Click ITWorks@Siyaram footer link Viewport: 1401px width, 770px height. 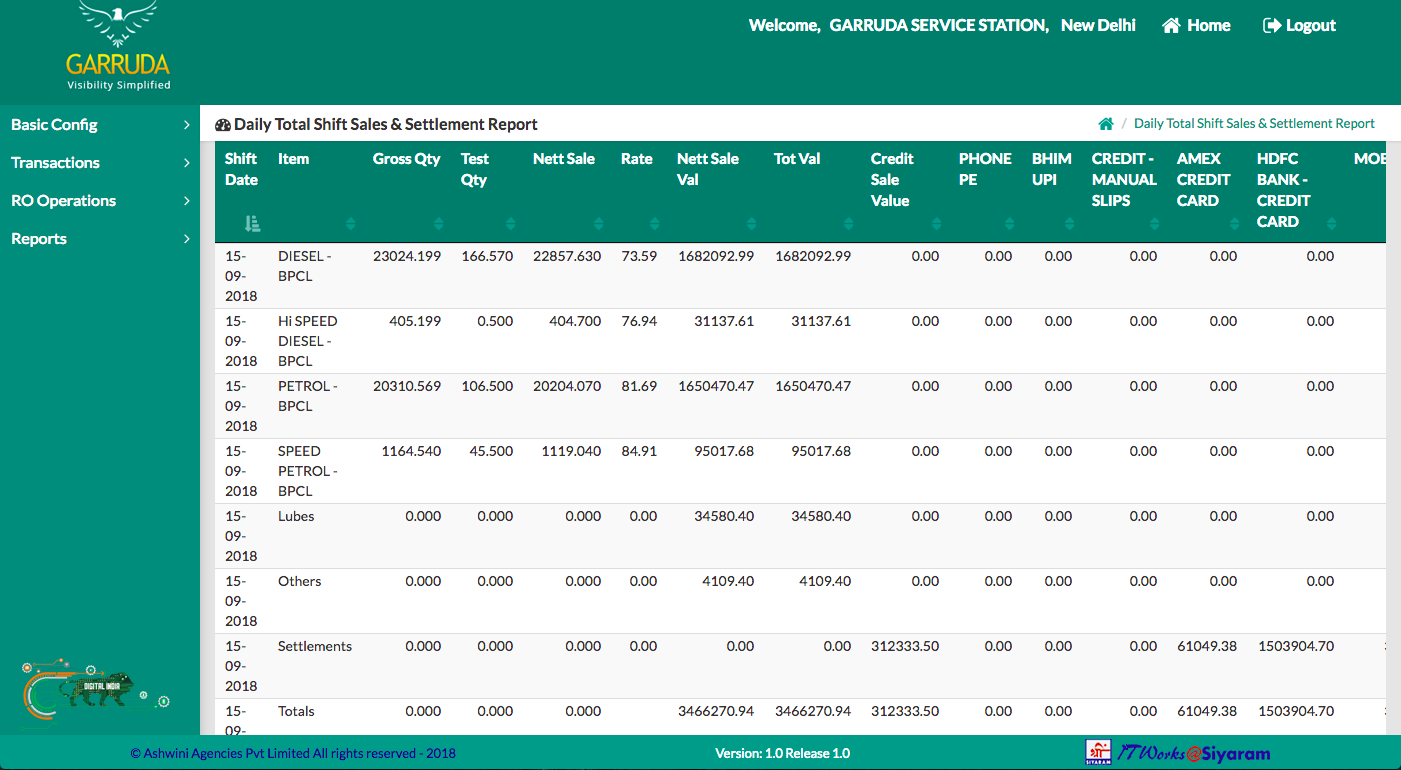(1193, 753)
